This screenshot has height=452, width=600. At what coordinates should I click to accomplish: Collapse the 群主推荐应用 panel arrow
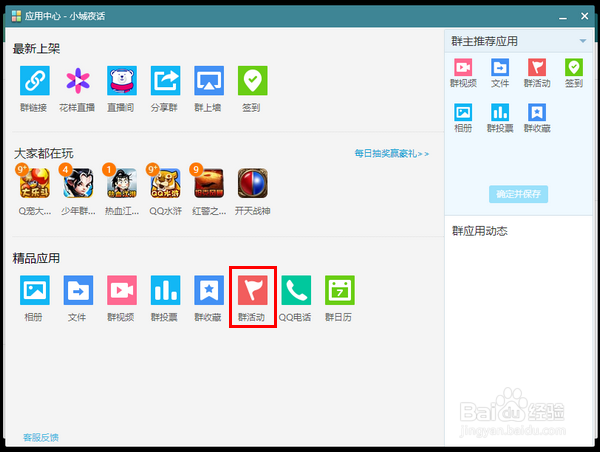tap(583, 41)
